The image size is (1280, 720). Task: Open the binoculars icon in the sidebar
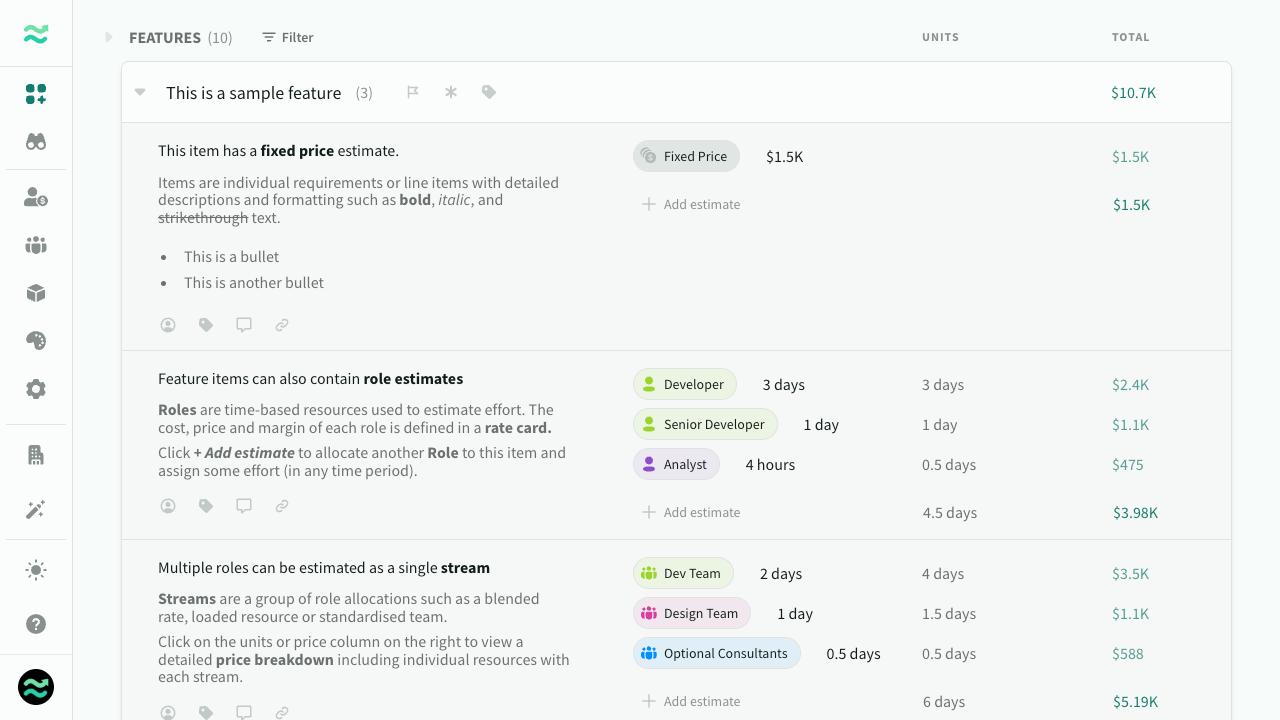point(36,142)
